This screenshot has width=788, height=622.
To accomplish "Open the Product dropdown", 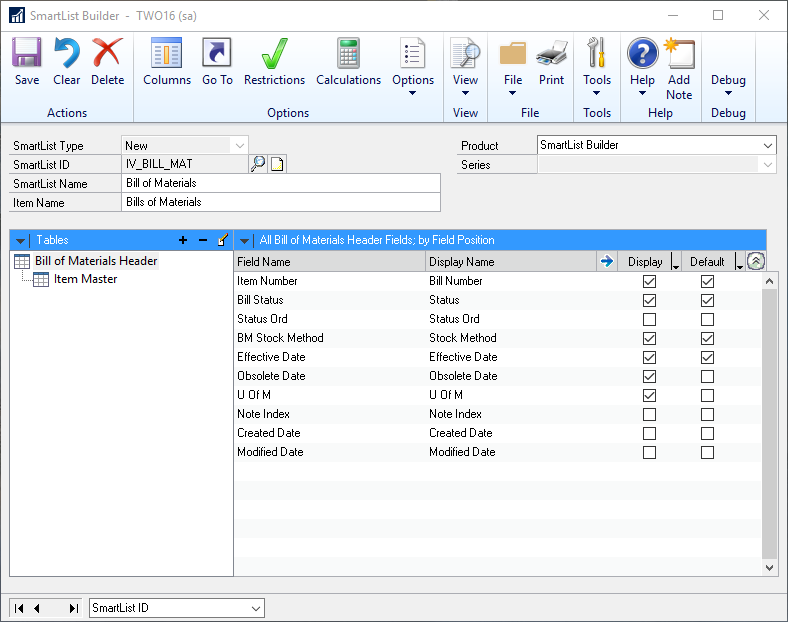I will [x=768, y=146].
